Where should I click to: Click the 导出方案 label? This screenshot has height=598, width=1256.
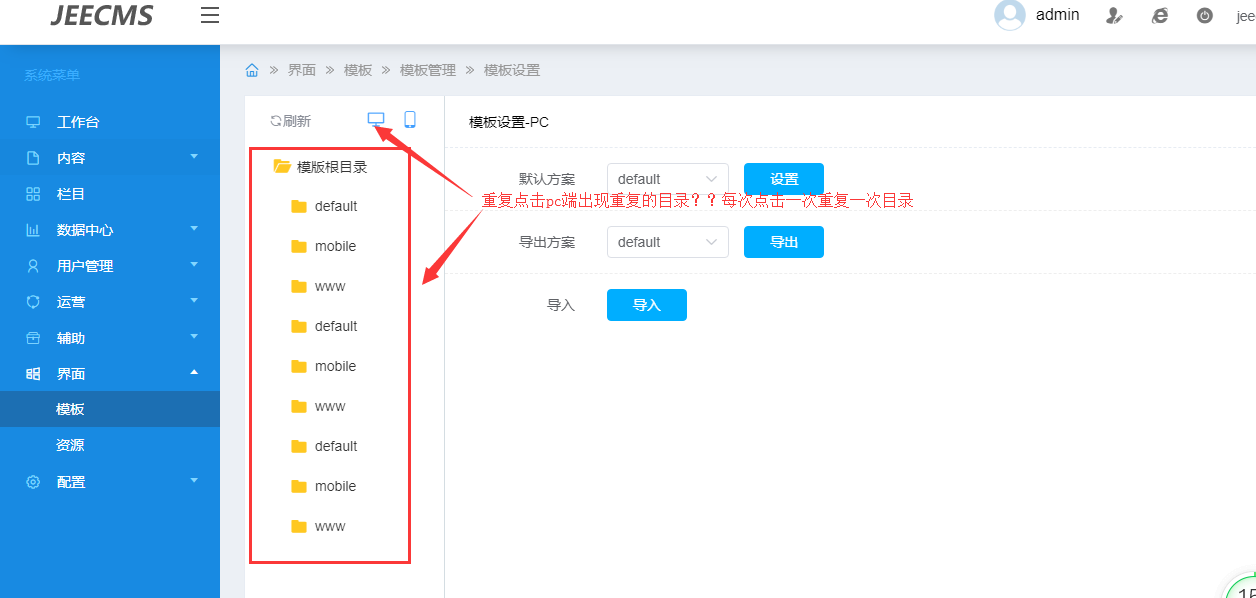547,242
